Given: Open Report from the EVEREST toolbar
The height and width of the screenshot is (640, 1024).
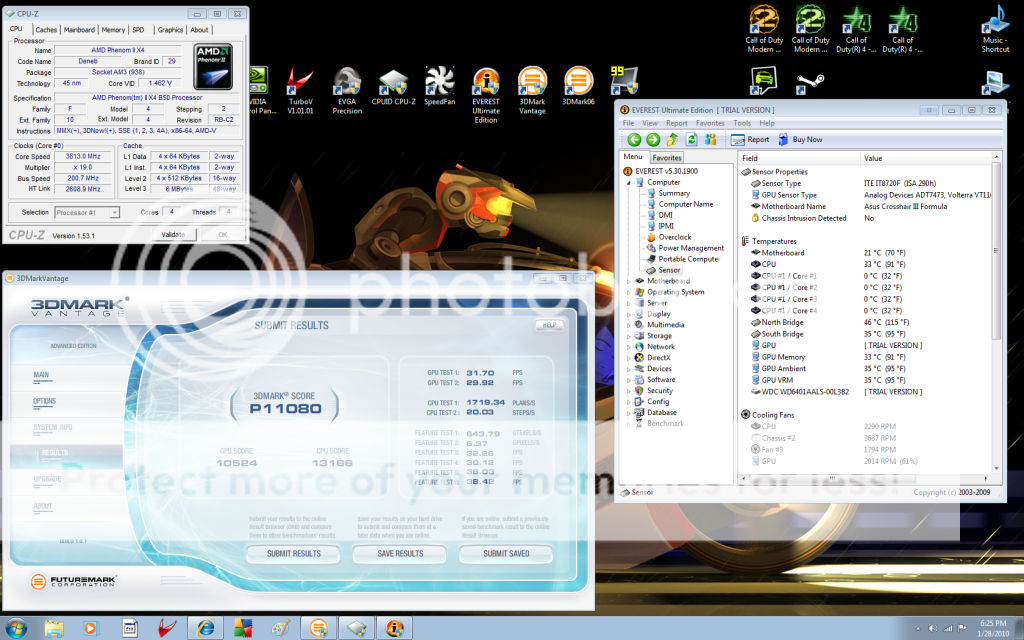Looking at the screenshot, I should [x=750, y=139].
